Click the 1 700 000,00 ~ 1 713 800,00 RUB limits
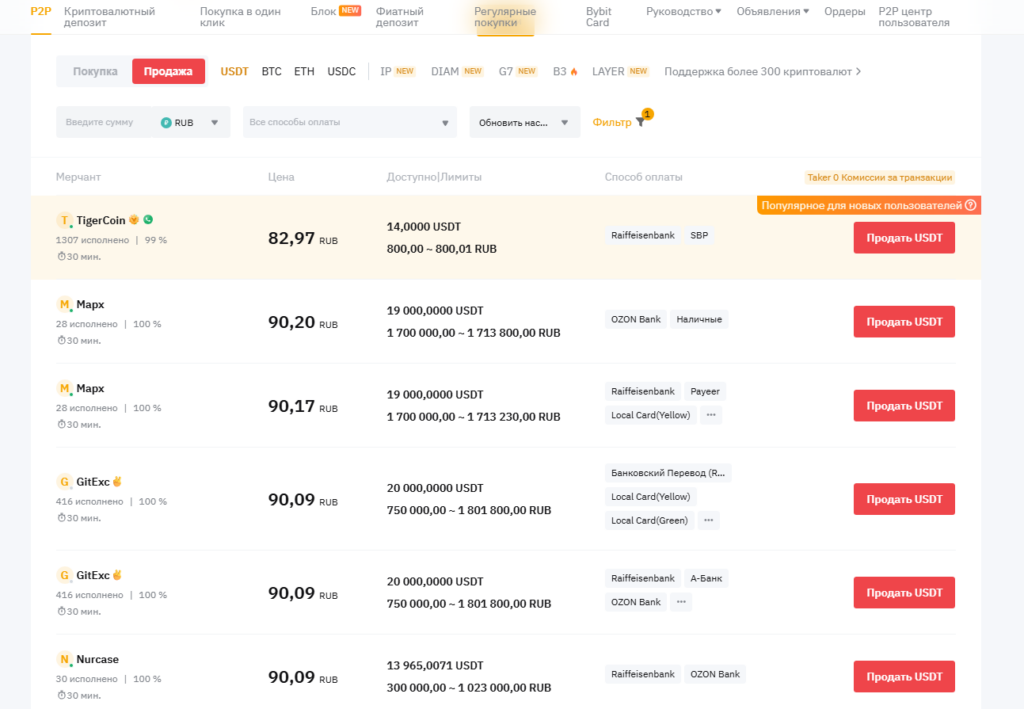The image size is (1024, 709). click(473, 332)
